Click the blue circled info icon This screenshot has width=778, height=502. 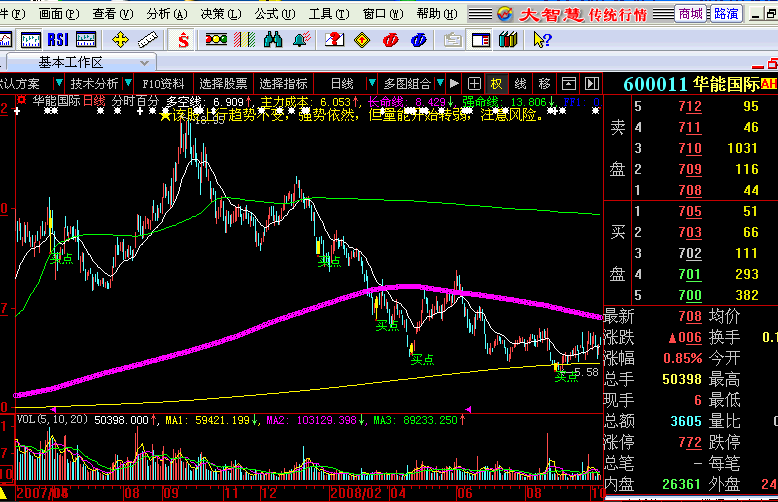419,40
